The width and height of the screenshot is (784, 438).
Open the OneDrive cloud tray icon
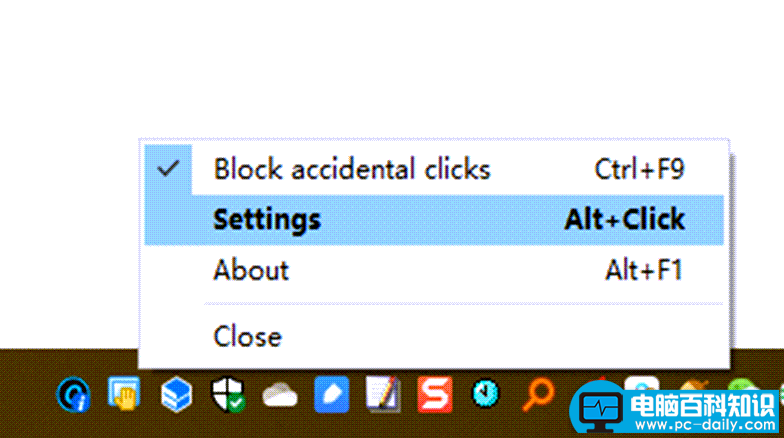click(280, 395)
